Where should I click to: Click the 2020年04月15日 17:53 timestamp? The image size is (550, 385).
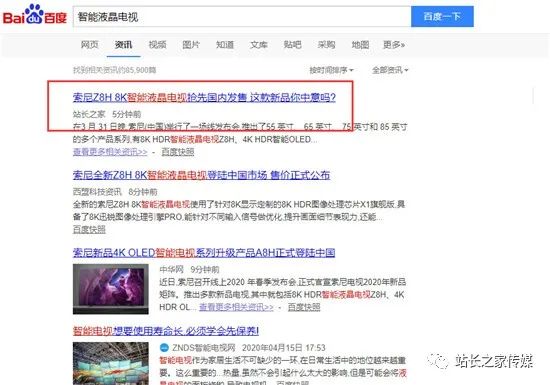284,347
